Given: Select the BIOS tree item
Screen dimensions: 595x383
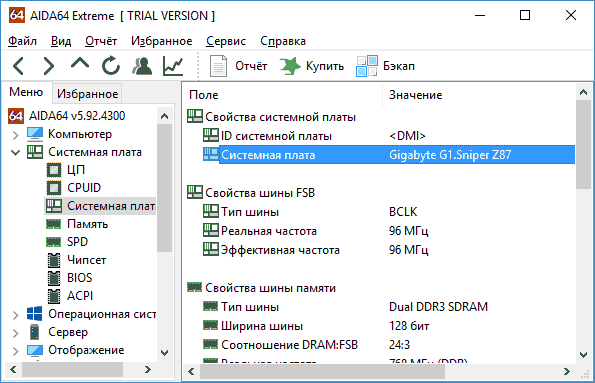Looking at the screenshot, I should click(79, 277).
